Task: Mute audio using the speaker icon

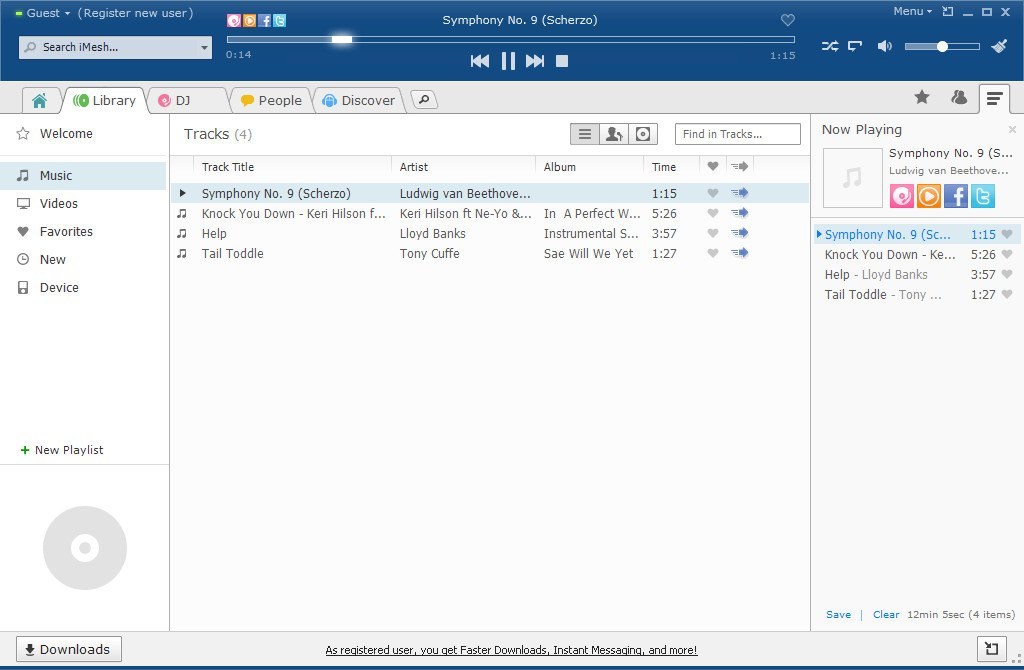Action: (x=884, y=46)
